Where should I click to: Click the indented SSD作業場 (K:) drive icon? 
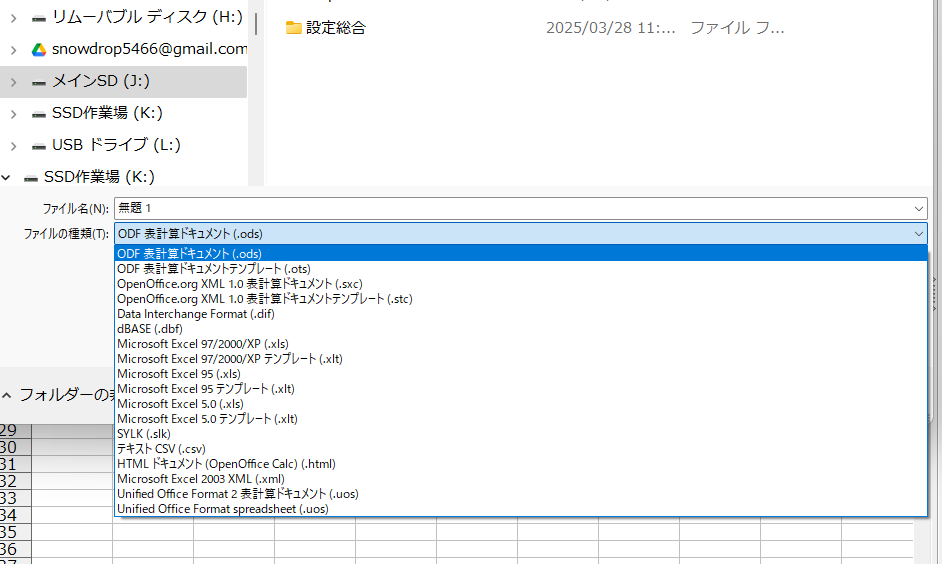pyautogui.click(x=39, y=114)
